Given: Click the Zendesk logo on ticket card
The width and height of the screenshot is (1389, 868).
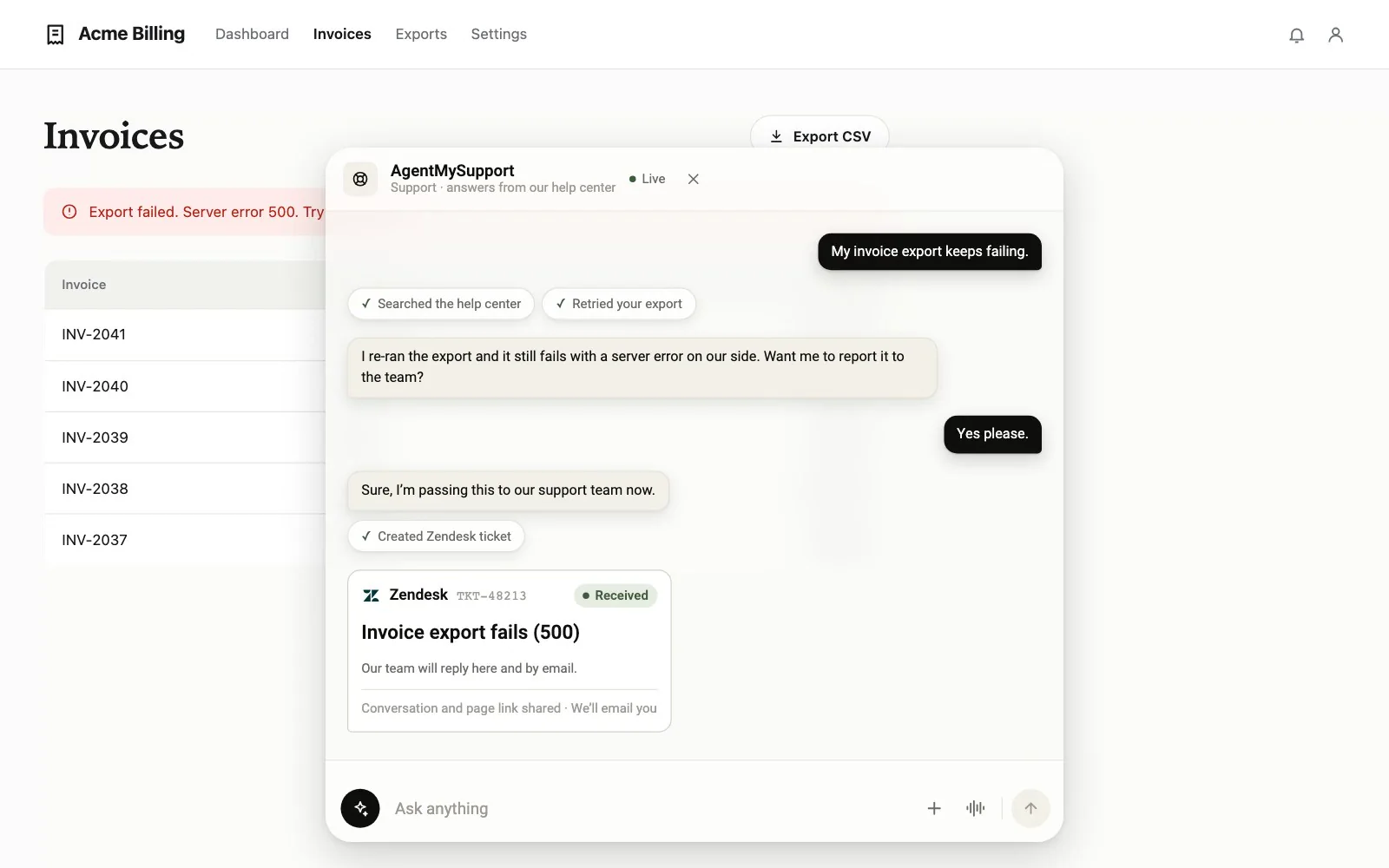Looking at the screenshot, I should pyautogui.click(x=371, y=595).
